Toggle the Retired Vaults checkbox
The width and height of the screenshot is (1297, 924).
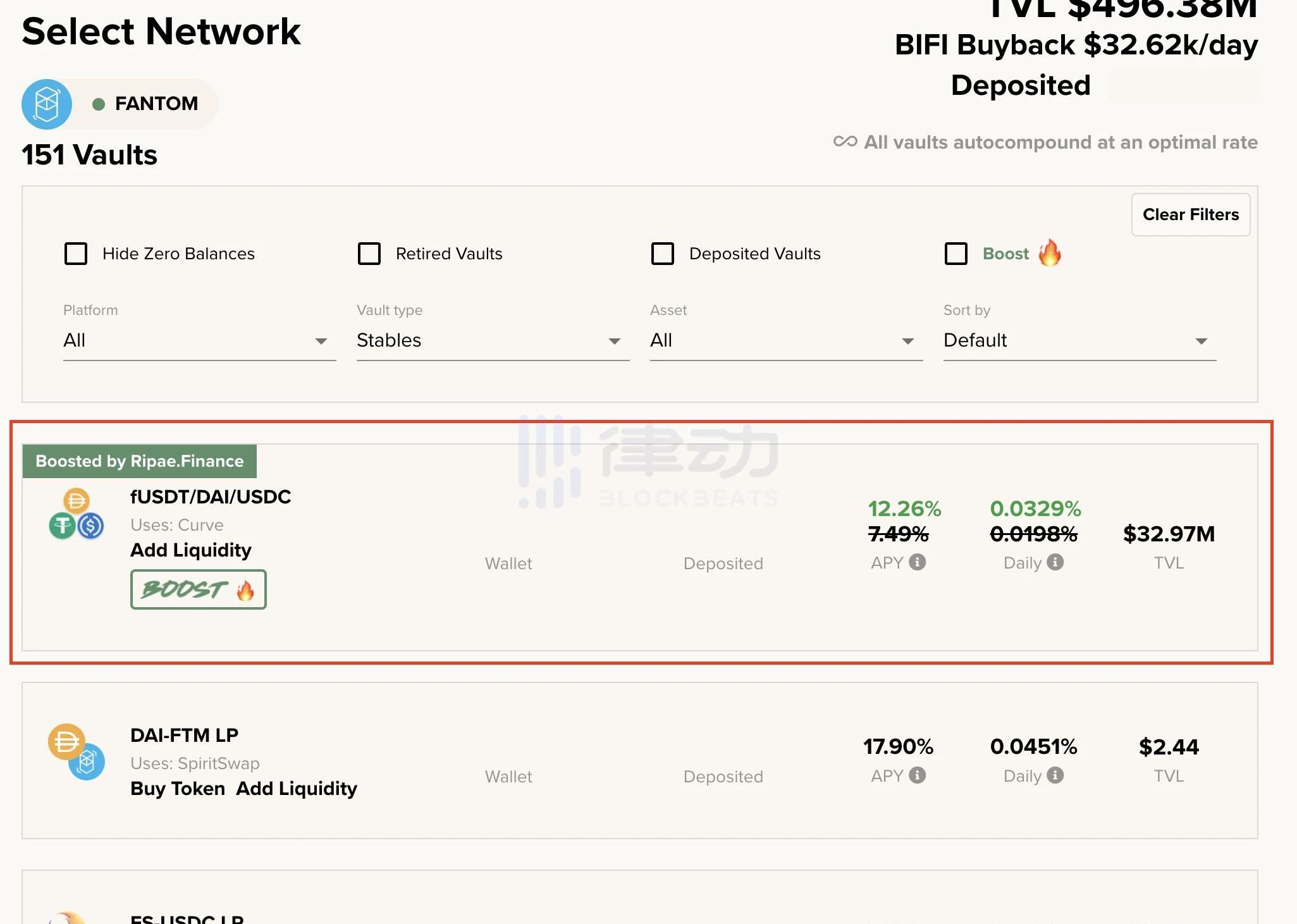click(x=369, y=254)
